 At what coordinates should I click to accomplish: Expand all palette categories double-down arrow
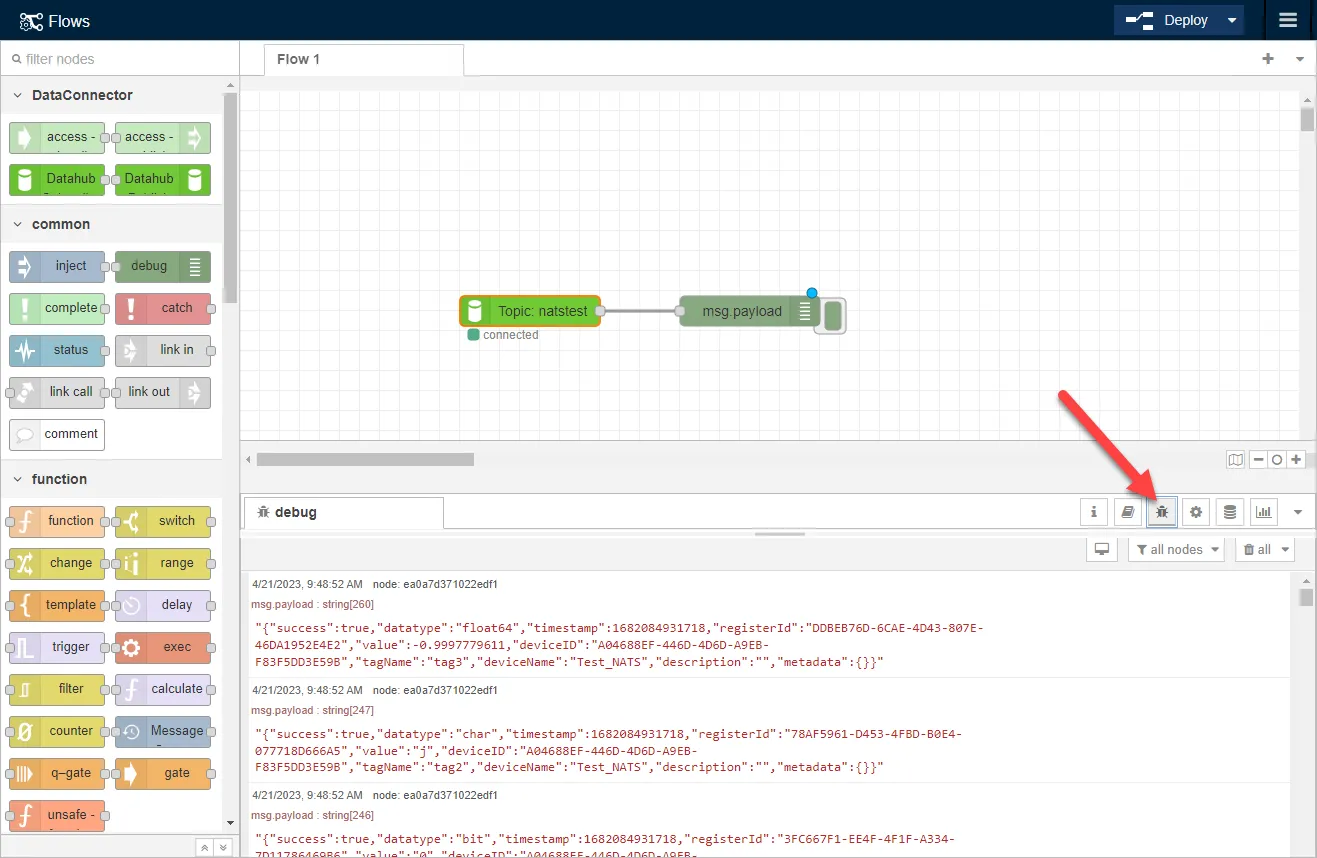point(223,847)
